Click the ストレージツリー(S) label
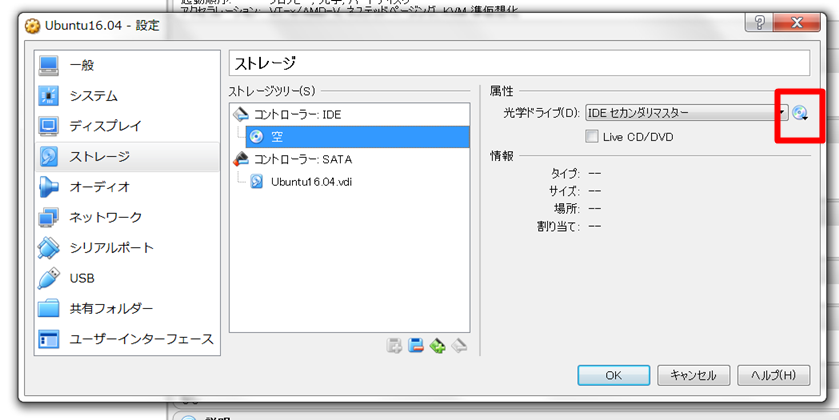Image resolution: width=839 pixels, height=420 pixels. (272, 91)
